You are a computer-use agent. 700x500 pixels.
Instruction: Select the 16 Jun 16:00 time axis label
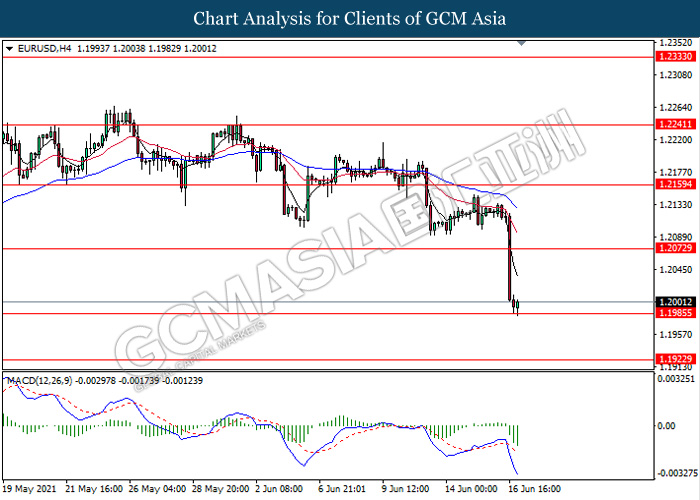tap(534, 489)
